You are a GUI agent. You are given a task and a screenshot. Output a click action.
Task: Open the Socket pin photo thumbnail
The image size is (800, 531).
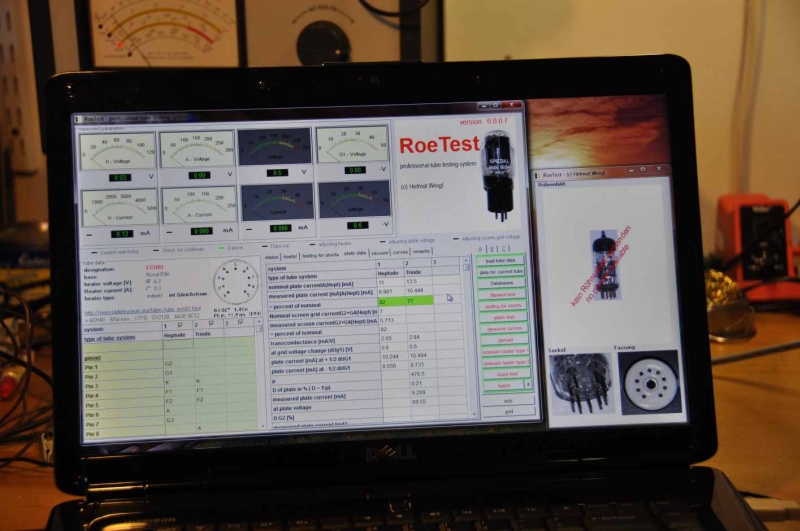point(581,384)
